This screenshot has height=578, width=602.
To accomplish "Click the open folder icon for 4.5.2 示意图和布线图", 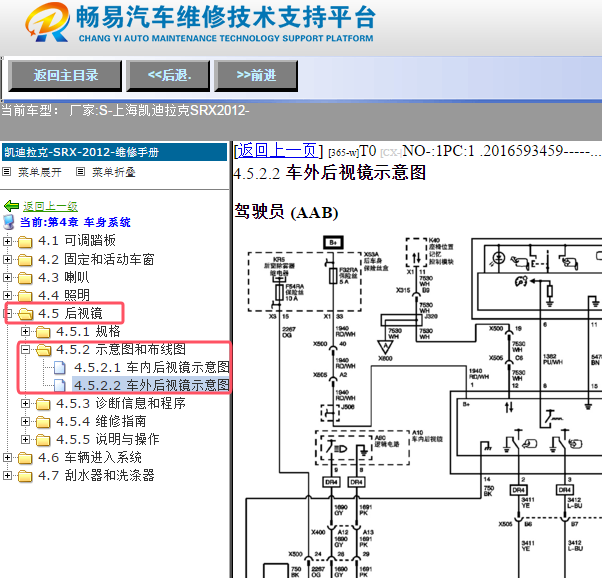I will click(x=44, y=349).
